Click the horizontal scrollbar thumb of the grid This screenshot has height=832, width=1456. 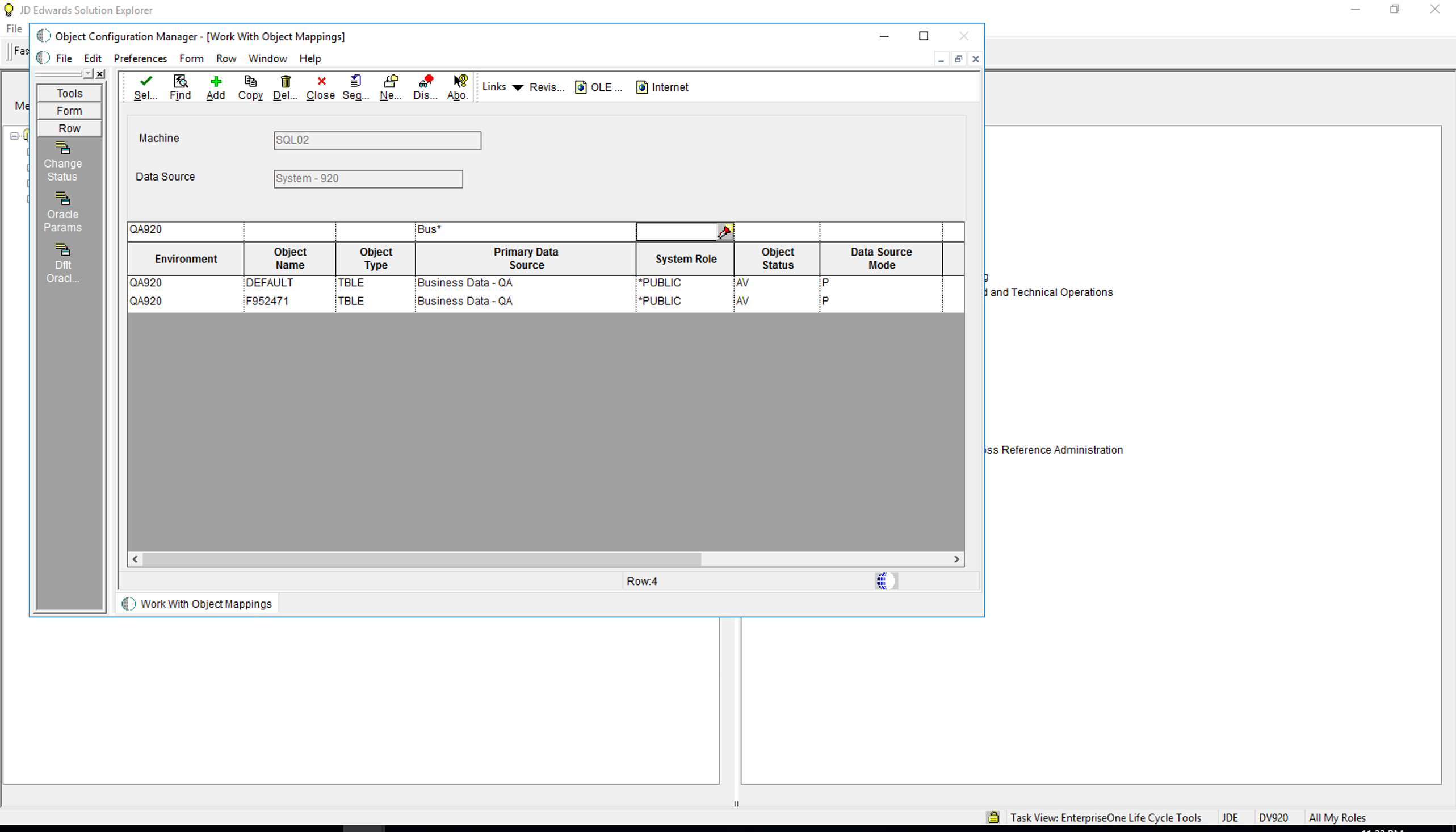point(421,559)
